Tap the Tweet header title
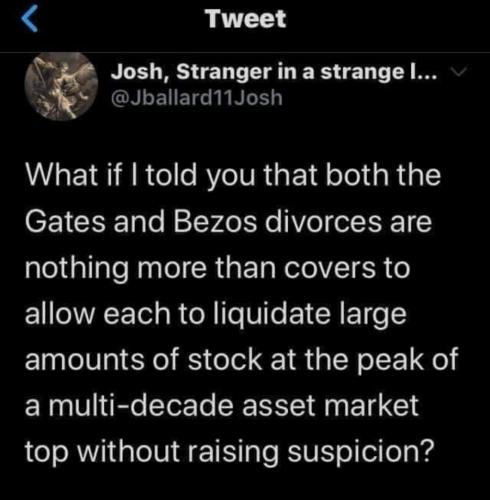Screen dimensions: 490x500 click(x=245, y=19)
